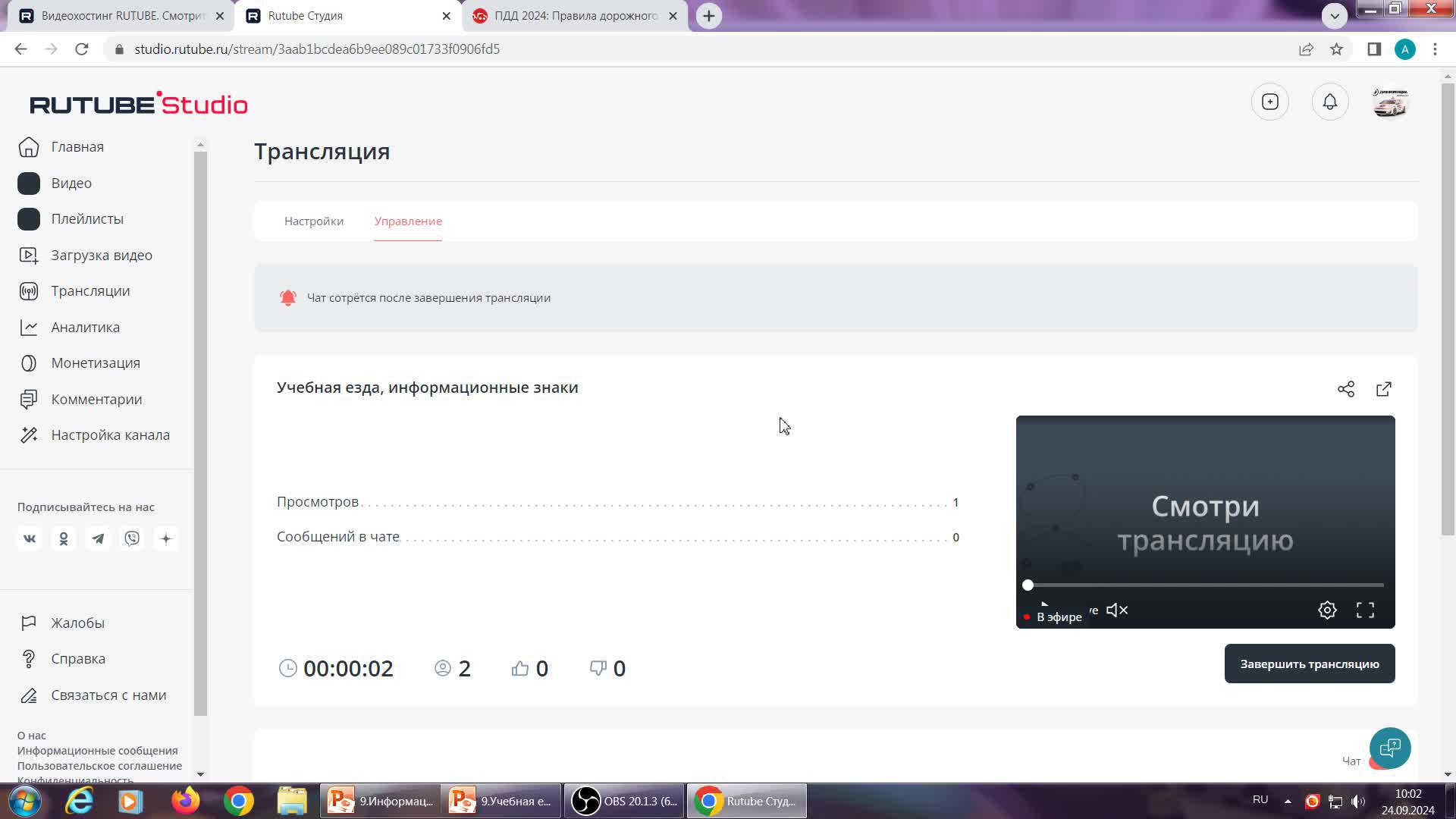The width and height of the screenshot is (1456, 819).
Task: Open the Справка sidebar link
Action: 78,658
